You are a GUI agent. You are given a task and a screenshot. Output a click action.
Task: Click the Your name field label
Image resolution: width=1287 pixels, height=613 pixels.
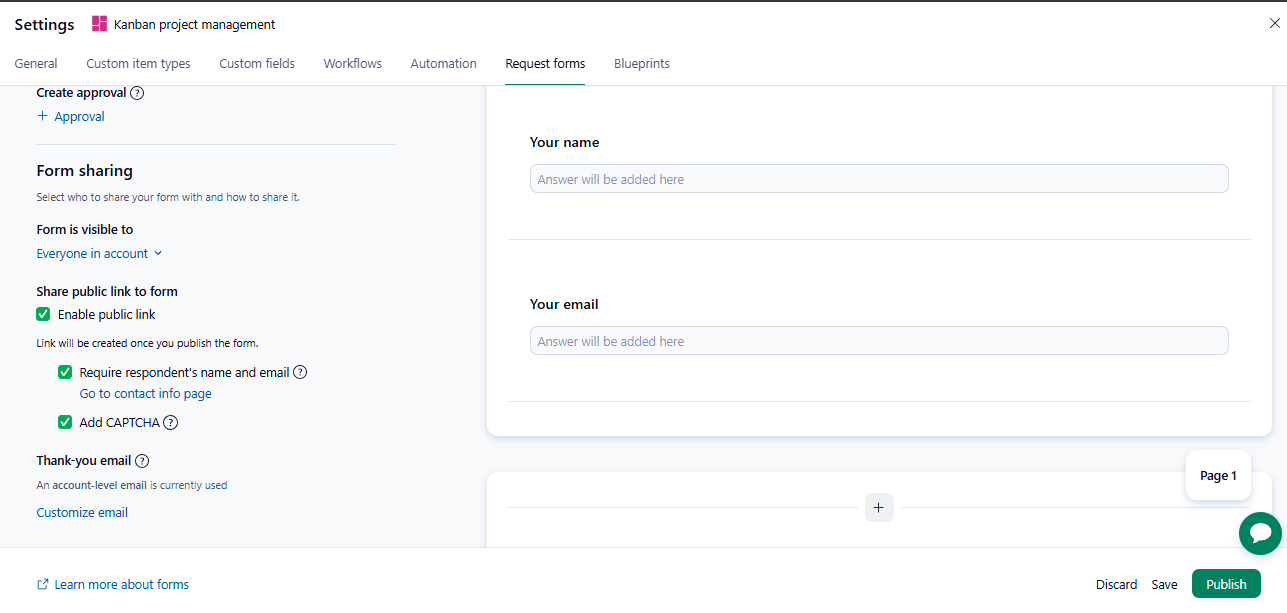pyautogui.click(x=565, y=142)
